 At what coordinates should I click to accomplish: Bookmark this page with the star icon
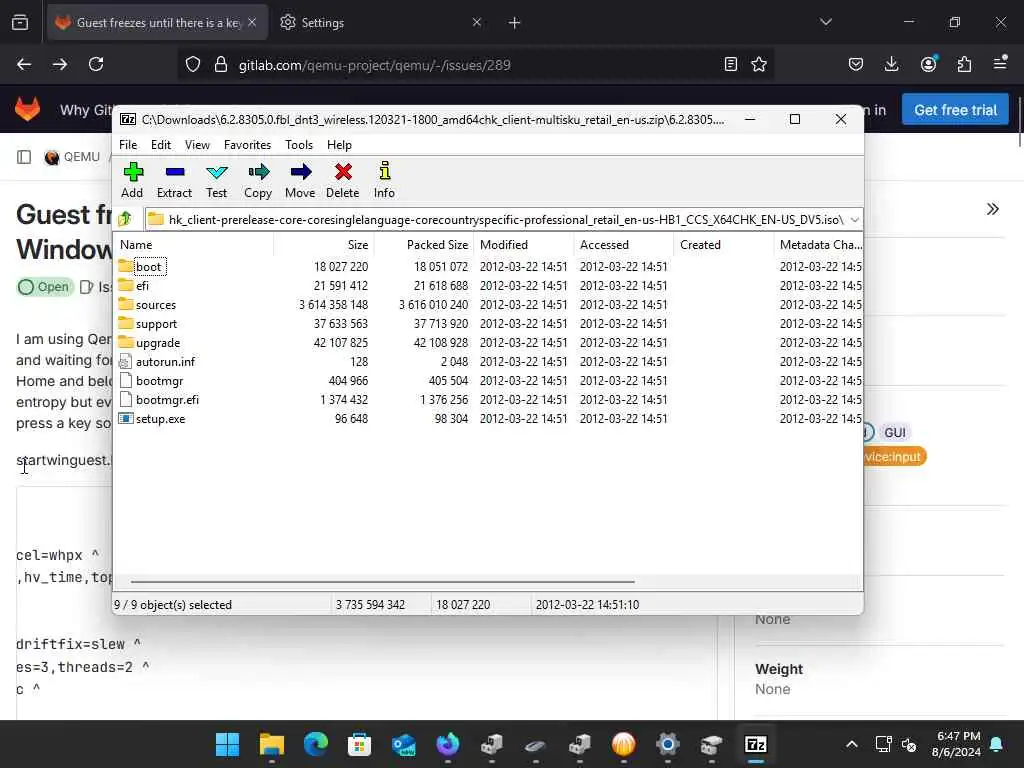tap(759, 64)
